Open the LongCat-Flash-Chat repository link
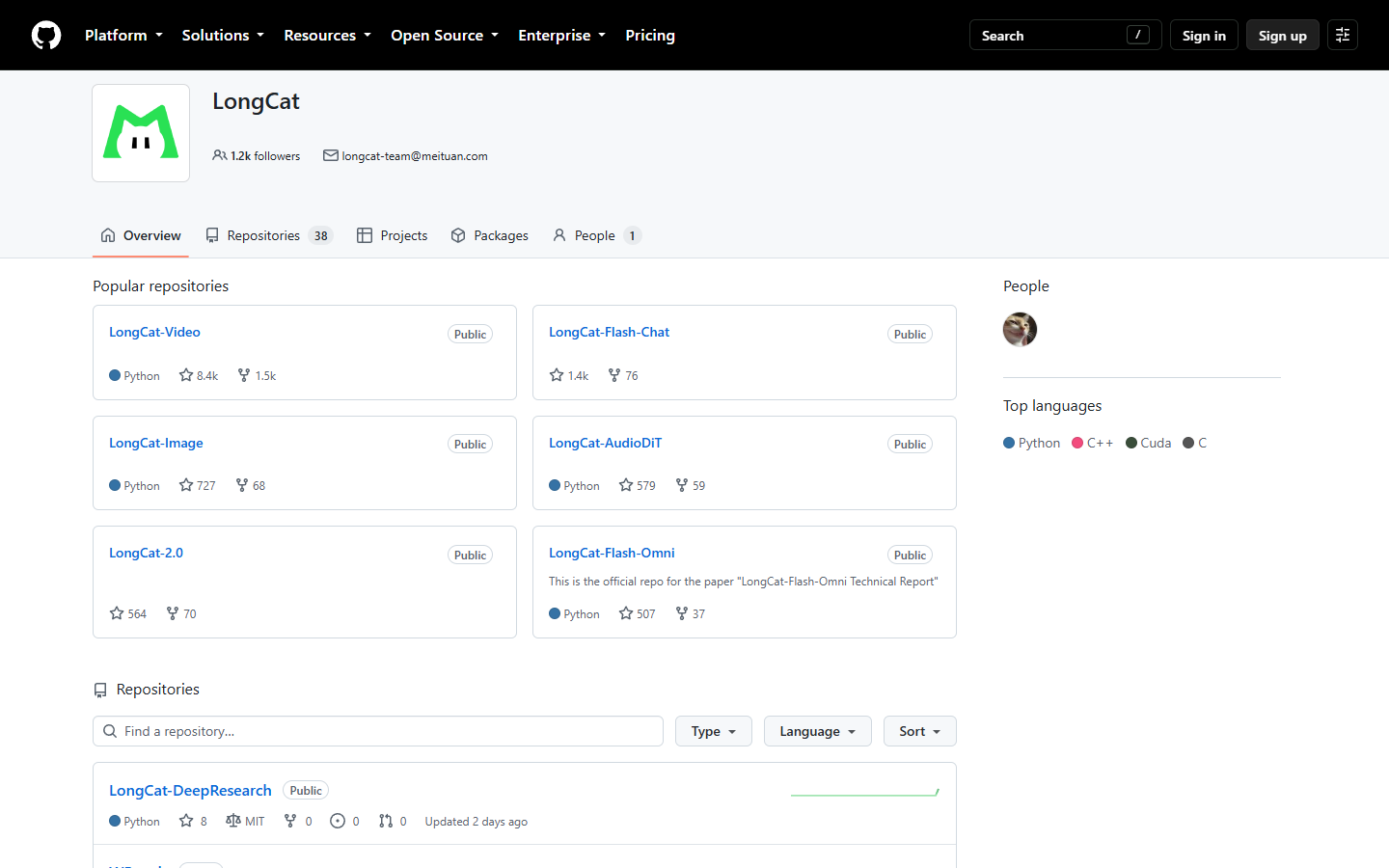This screenshot has width=1389, height=868. [x=609, y=332]
